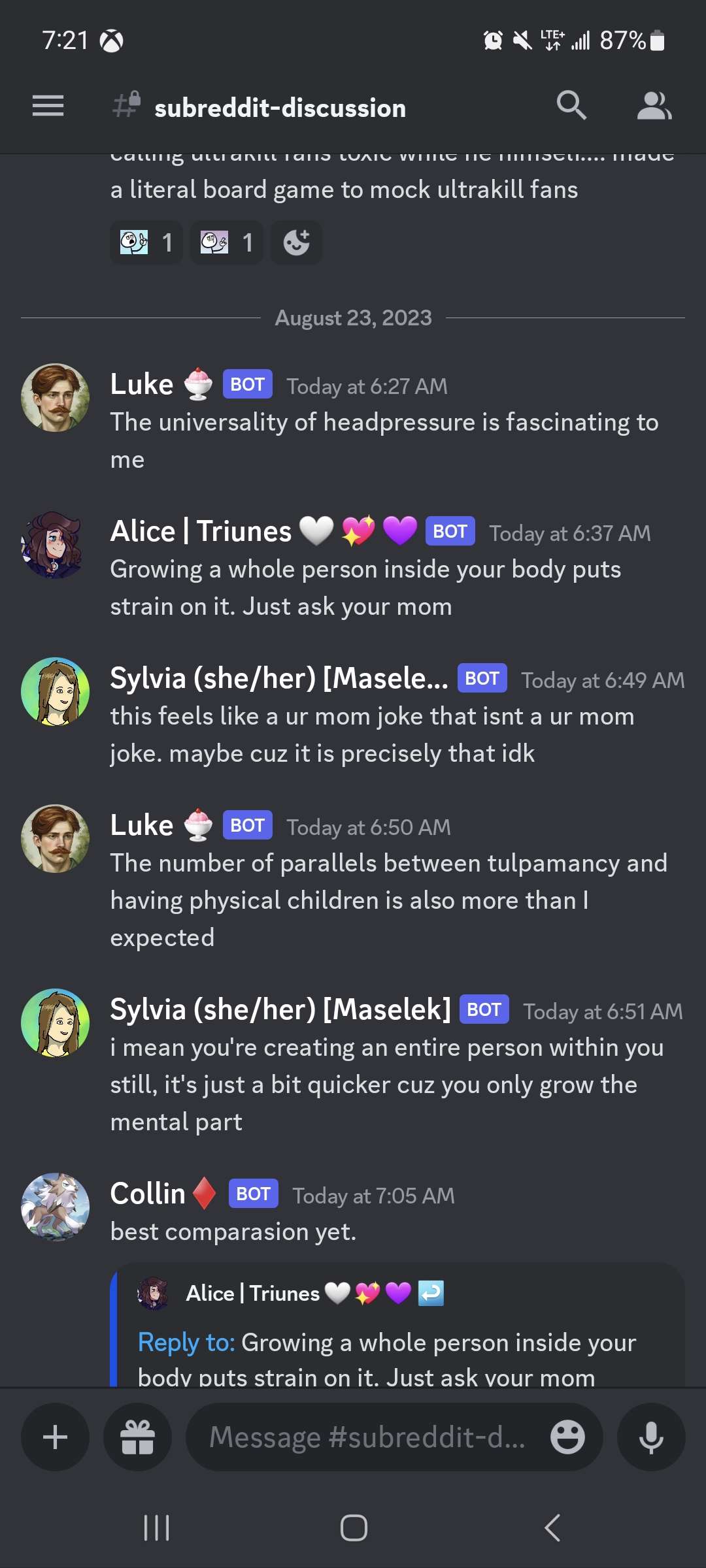
Task: Toggle the second emoji reaction
Action: coord(226,242)
